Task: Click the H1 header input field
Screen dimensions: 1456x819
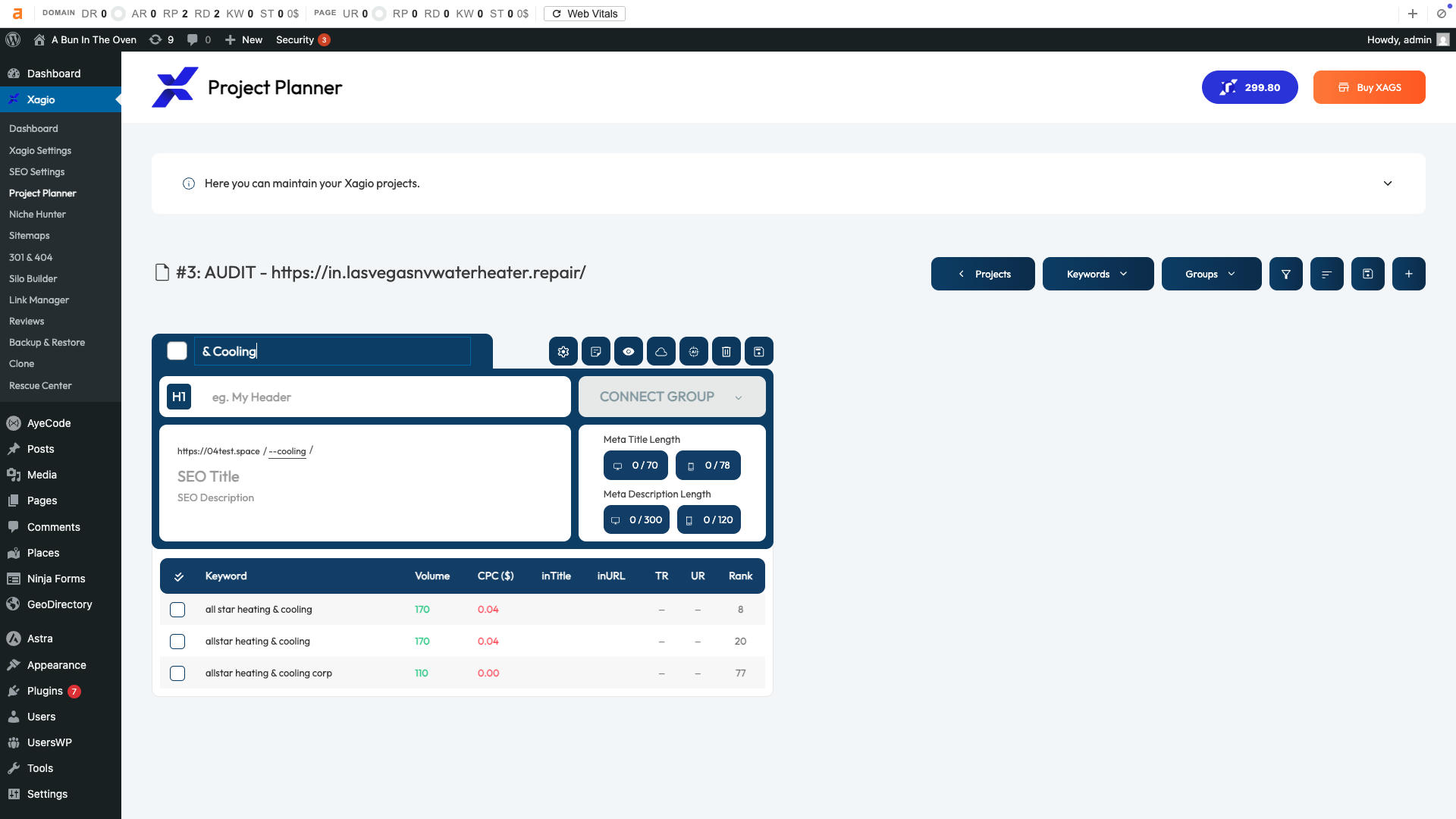Action: tap(385, 397)
